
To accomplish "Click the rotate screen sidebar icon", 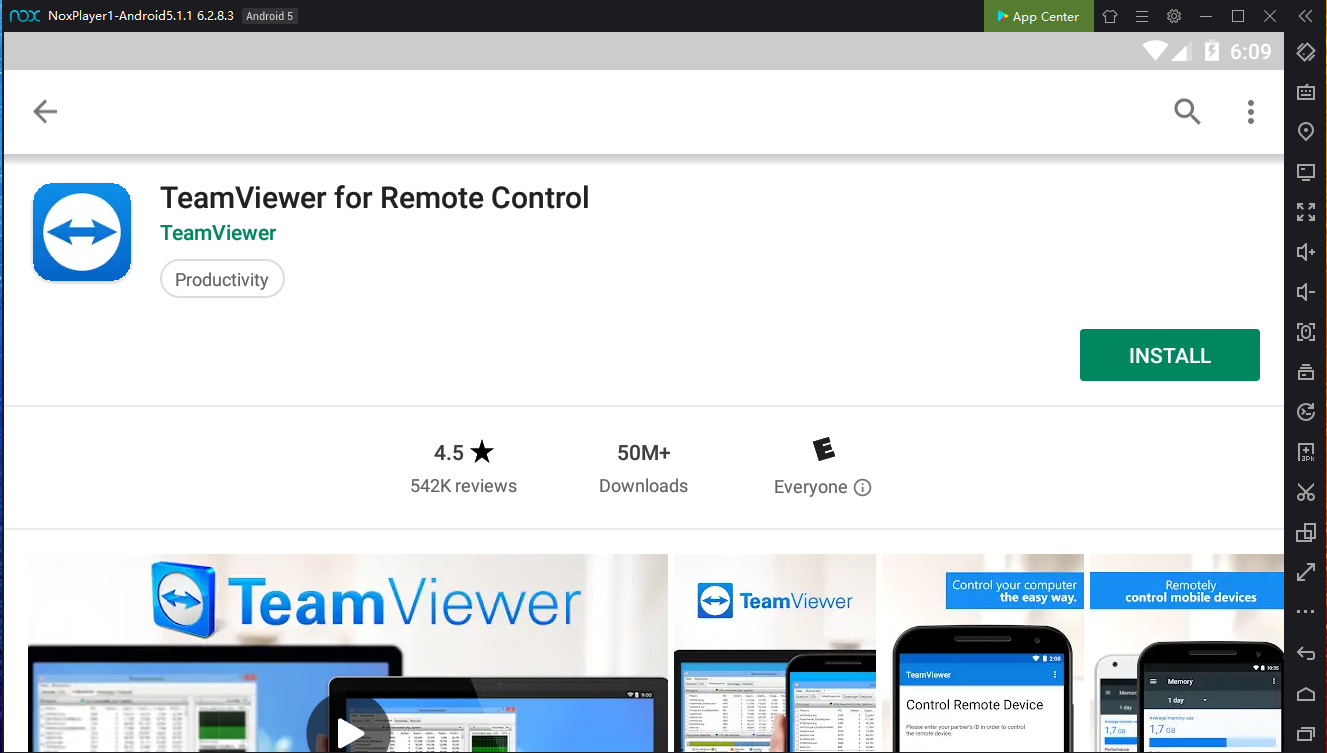I will [x=1305, y=52].
